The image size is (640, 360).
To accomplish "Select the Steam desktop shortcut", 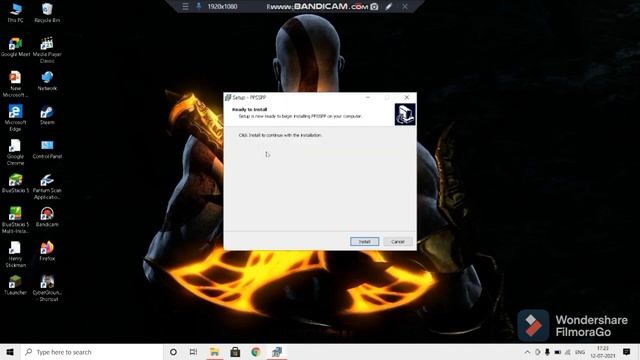I will [47, 115].
